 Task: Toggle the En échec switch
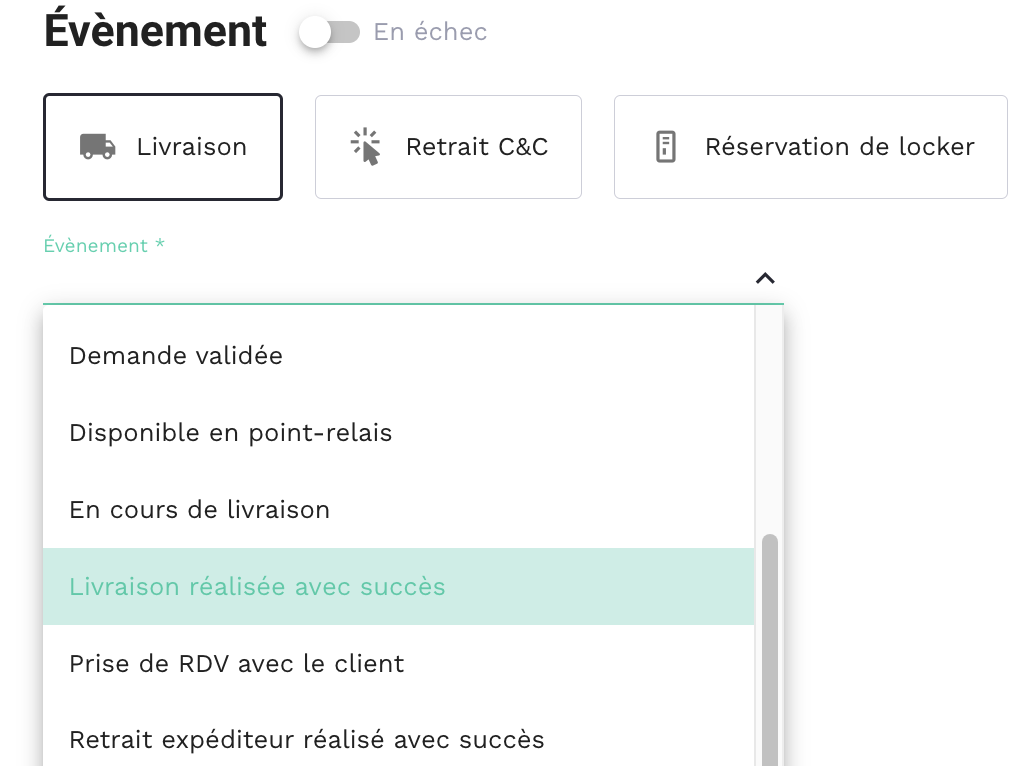[329, 33]
